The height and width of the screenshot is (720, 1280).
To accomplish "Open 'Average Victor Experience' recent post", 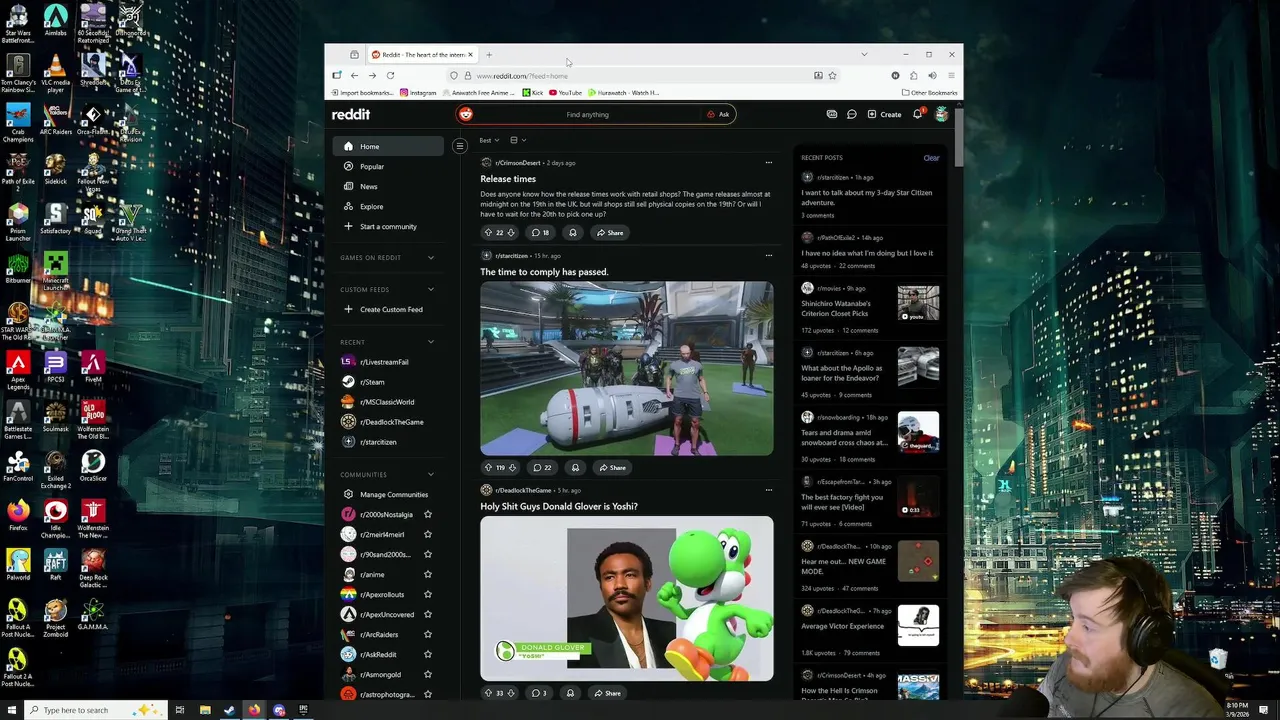I will tap(842, 626).
